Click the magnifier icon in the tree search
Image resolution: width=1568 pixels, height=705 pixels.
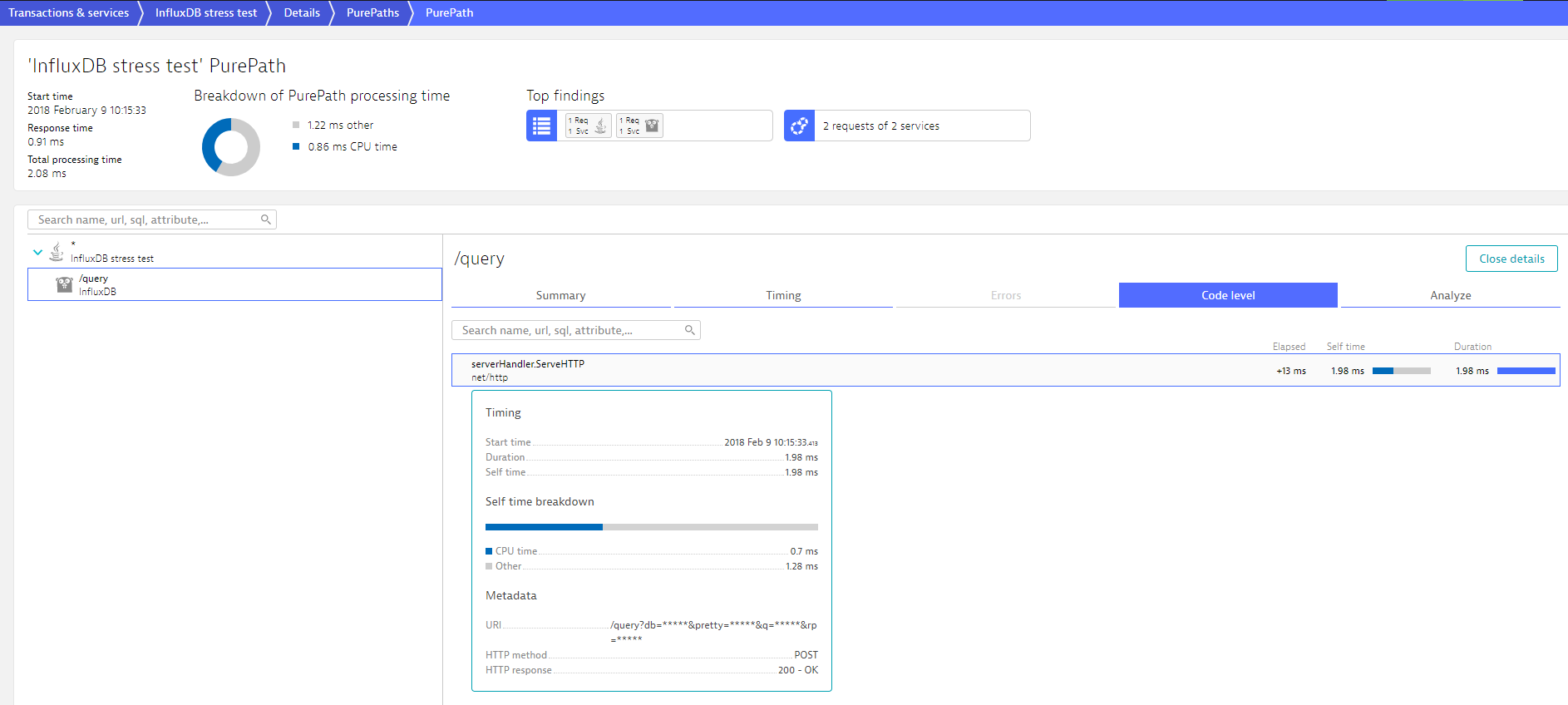point(266,219)
